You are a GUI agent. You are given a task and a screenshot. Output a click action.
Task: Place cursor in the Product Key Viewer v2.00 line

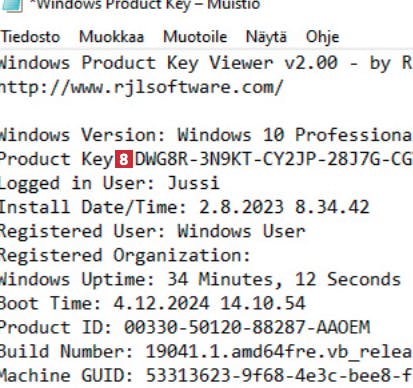(x=206, y=63)
